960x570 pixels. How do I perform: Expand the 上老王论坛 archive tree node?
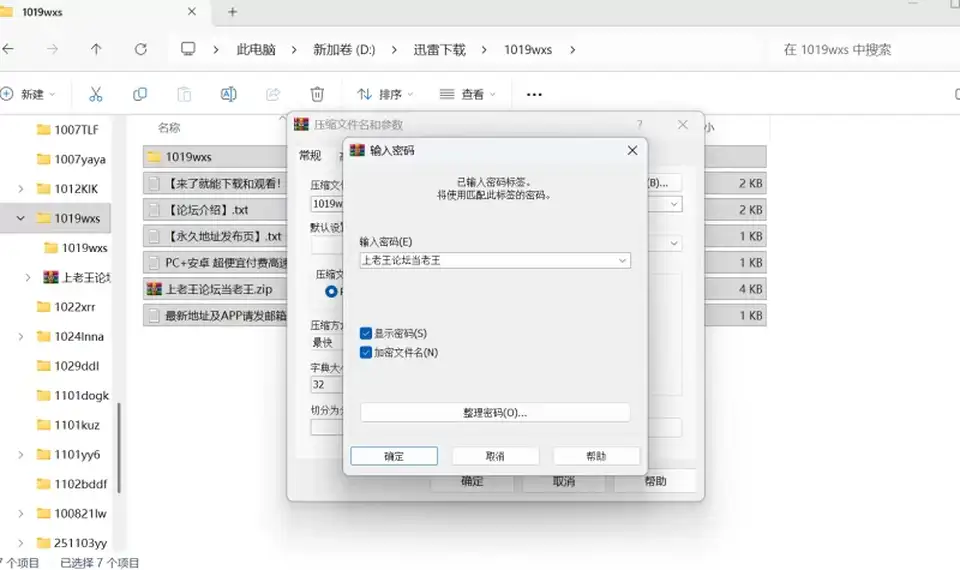coord(28,277)
